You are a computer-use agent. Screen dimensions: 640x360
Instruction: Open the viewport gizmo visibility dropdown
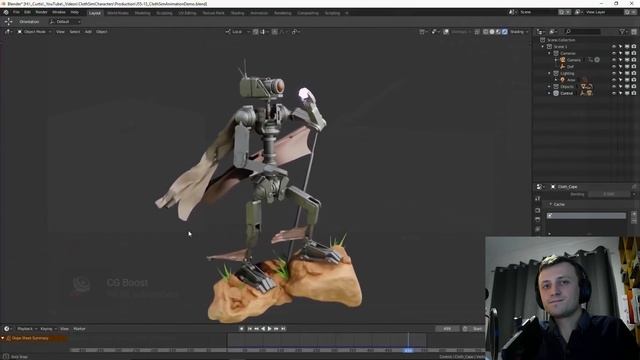coord(436,31)
